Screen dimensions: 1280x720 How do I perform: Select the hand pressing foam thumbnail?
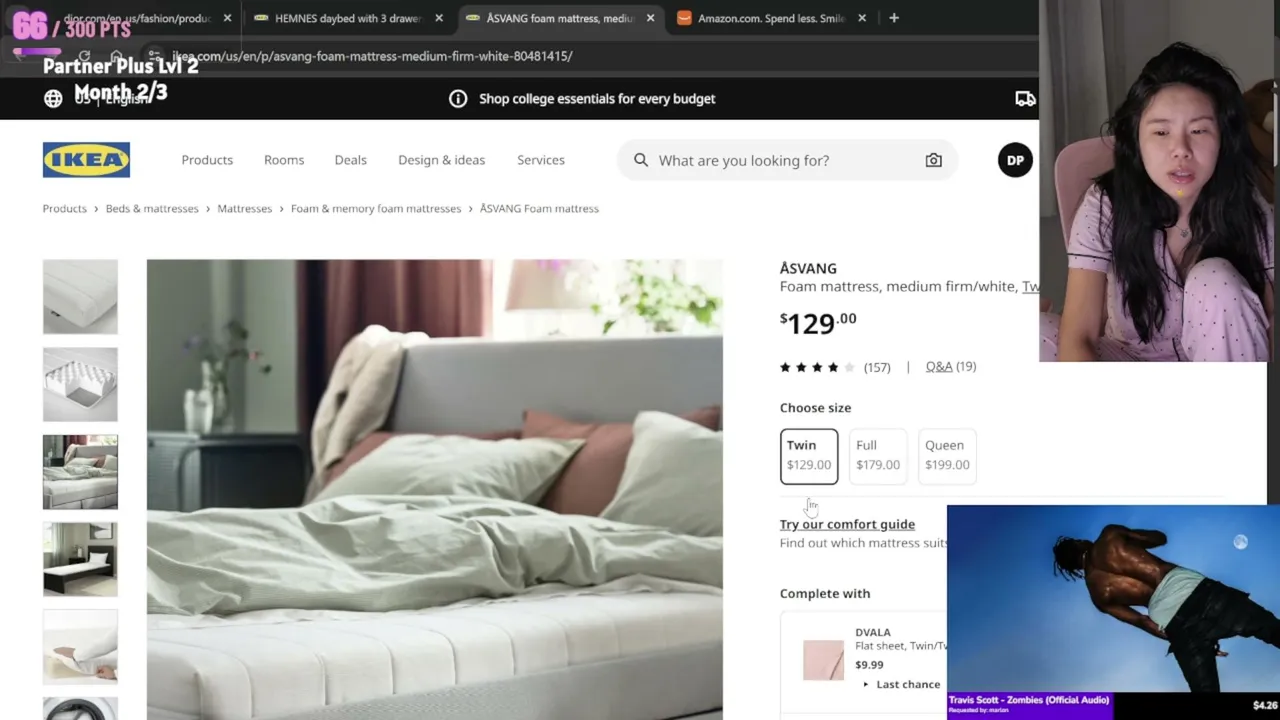[x=80, y=647]
